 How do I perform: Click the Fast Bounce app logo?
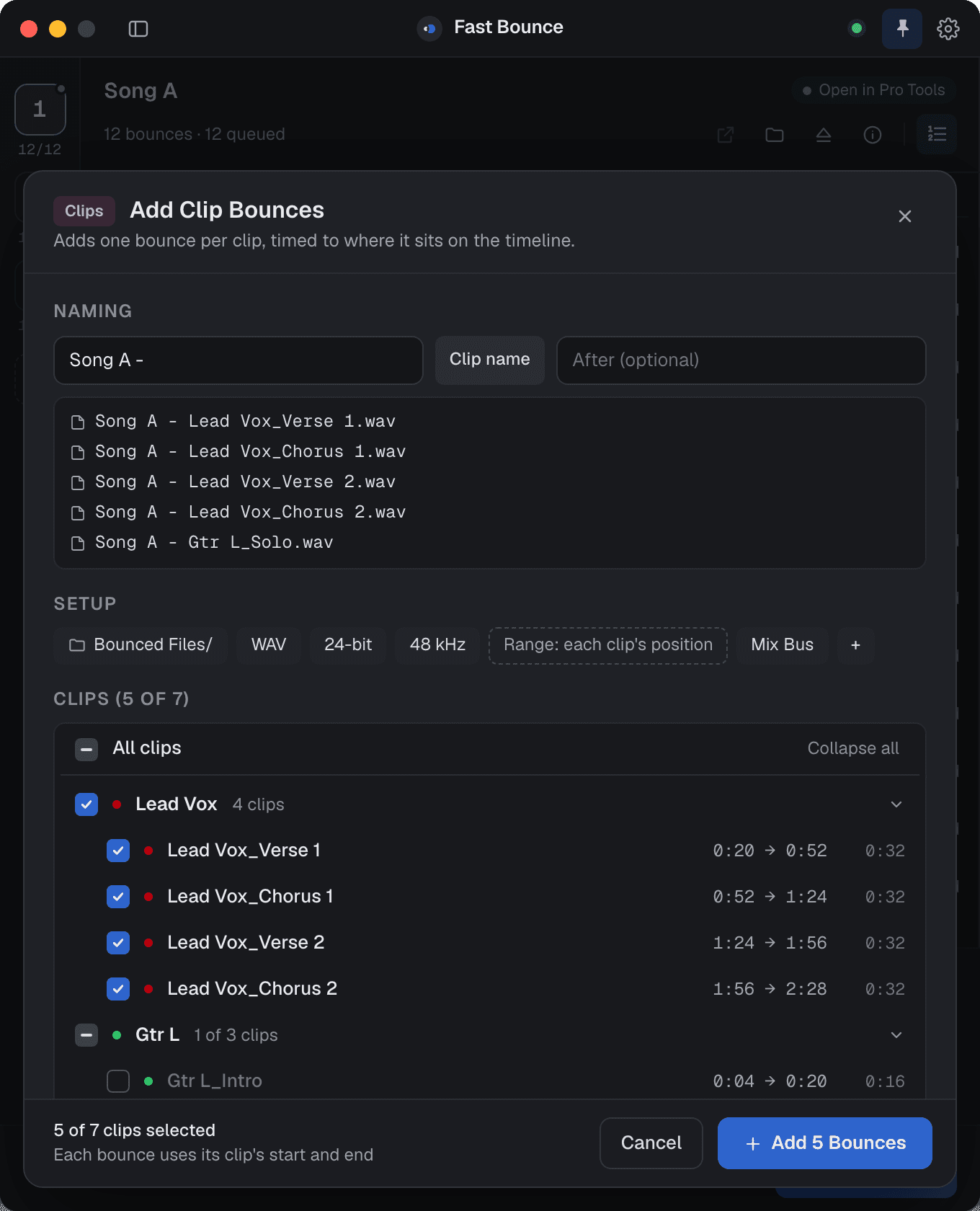click(x=429, y=29)
